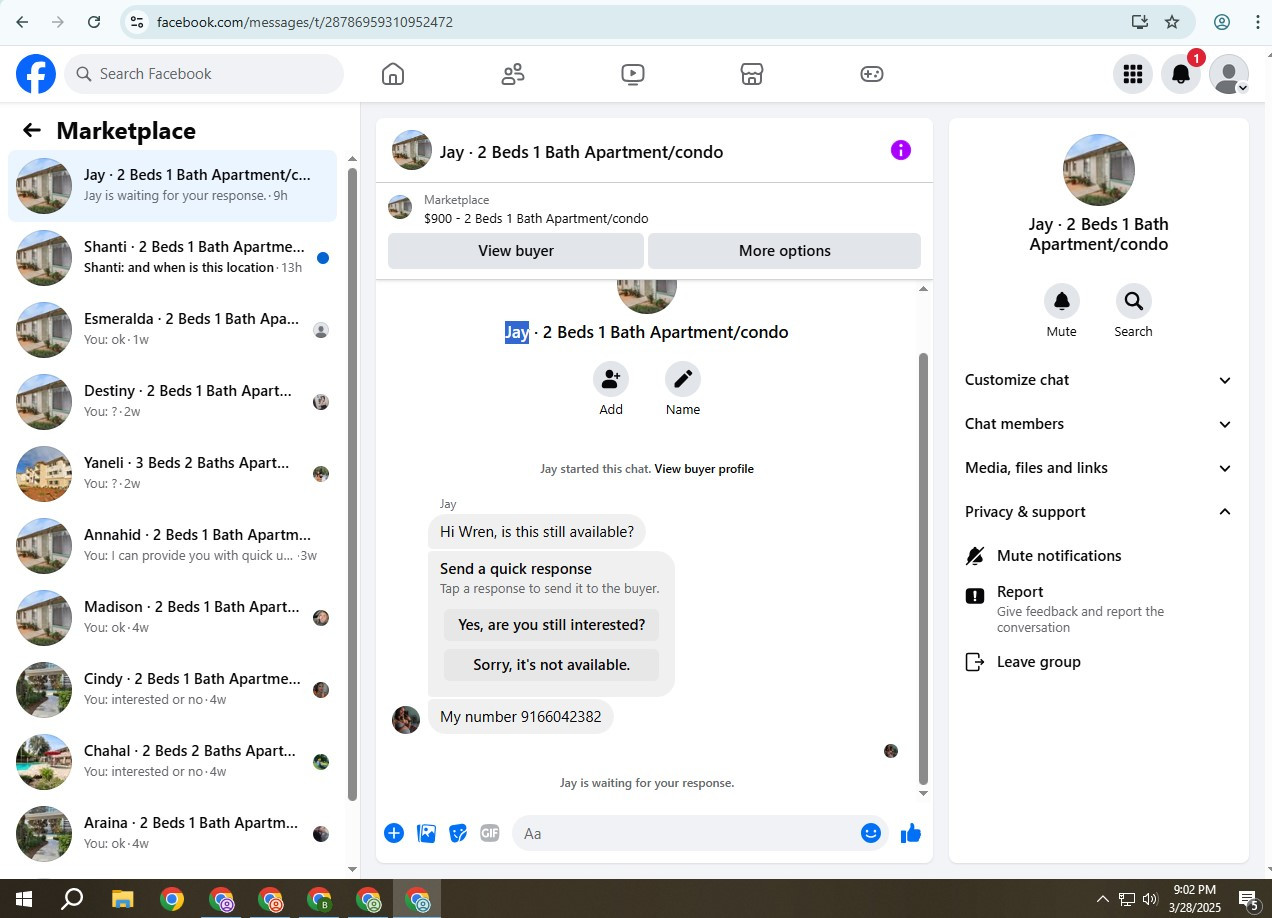Click the sender avatar beside 'My number' message
Image resolution: width=1272 pixels, height=918 pixels.
(x=406, y=720)
